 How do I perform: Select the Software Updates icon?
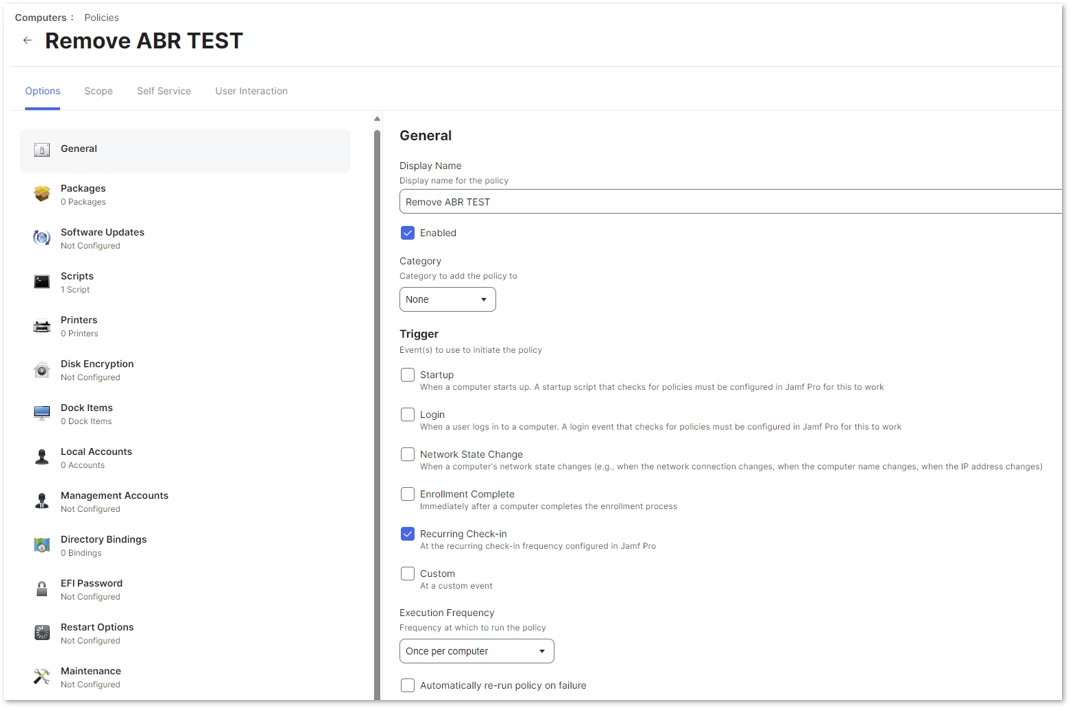[42, 238]
